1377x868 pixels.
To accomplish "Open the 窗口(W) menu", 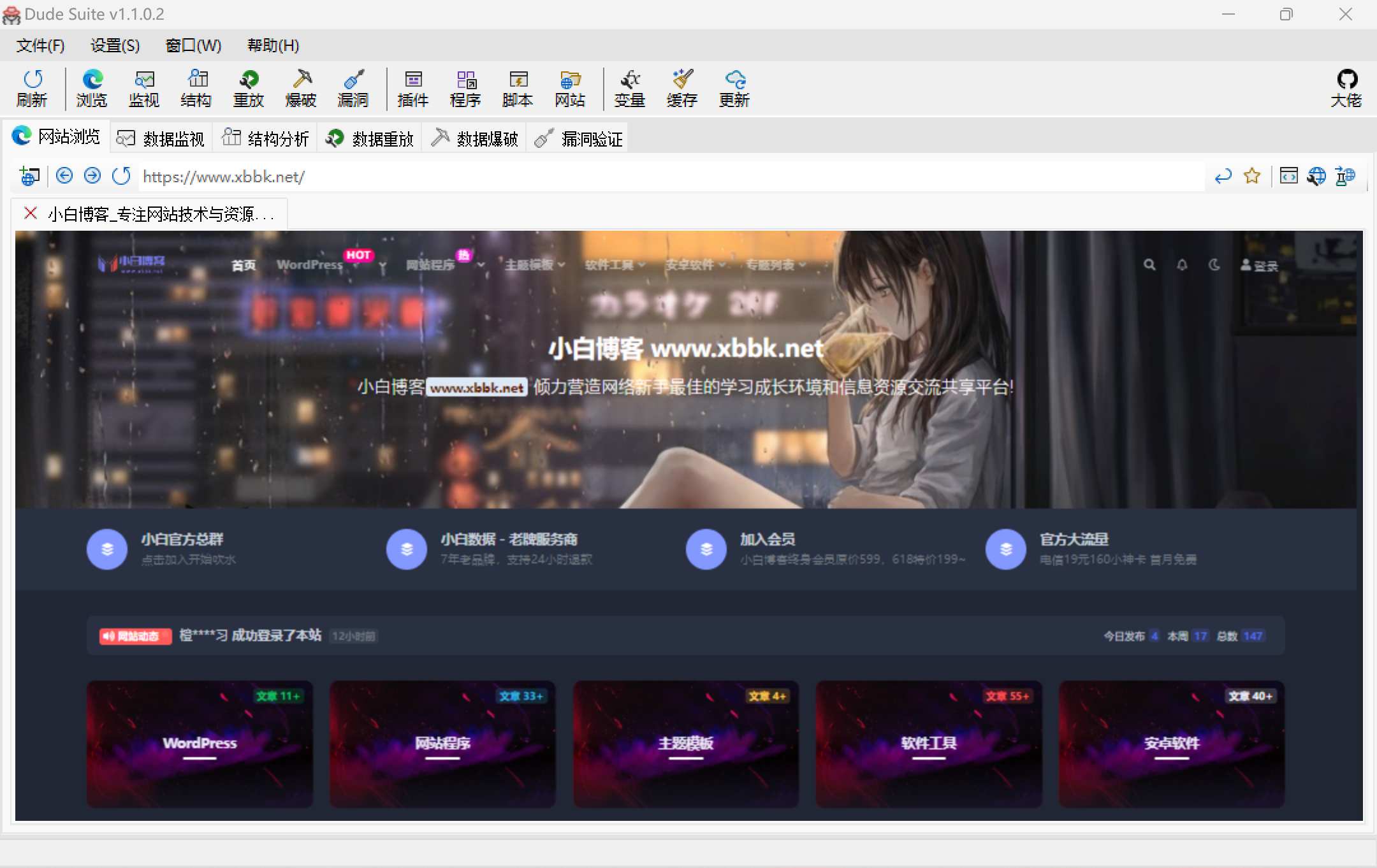I will [x=193, y=45].
